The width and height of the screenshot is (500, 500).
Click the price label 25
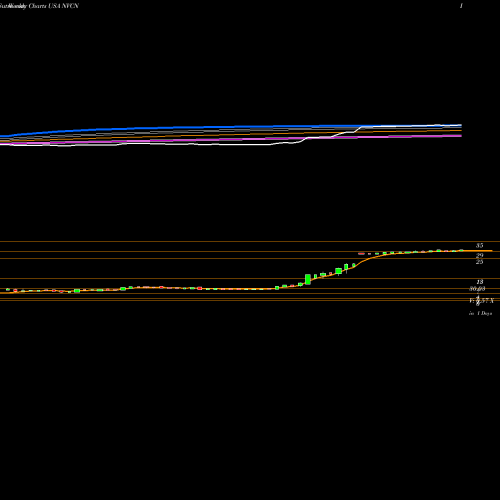point(479,262)
